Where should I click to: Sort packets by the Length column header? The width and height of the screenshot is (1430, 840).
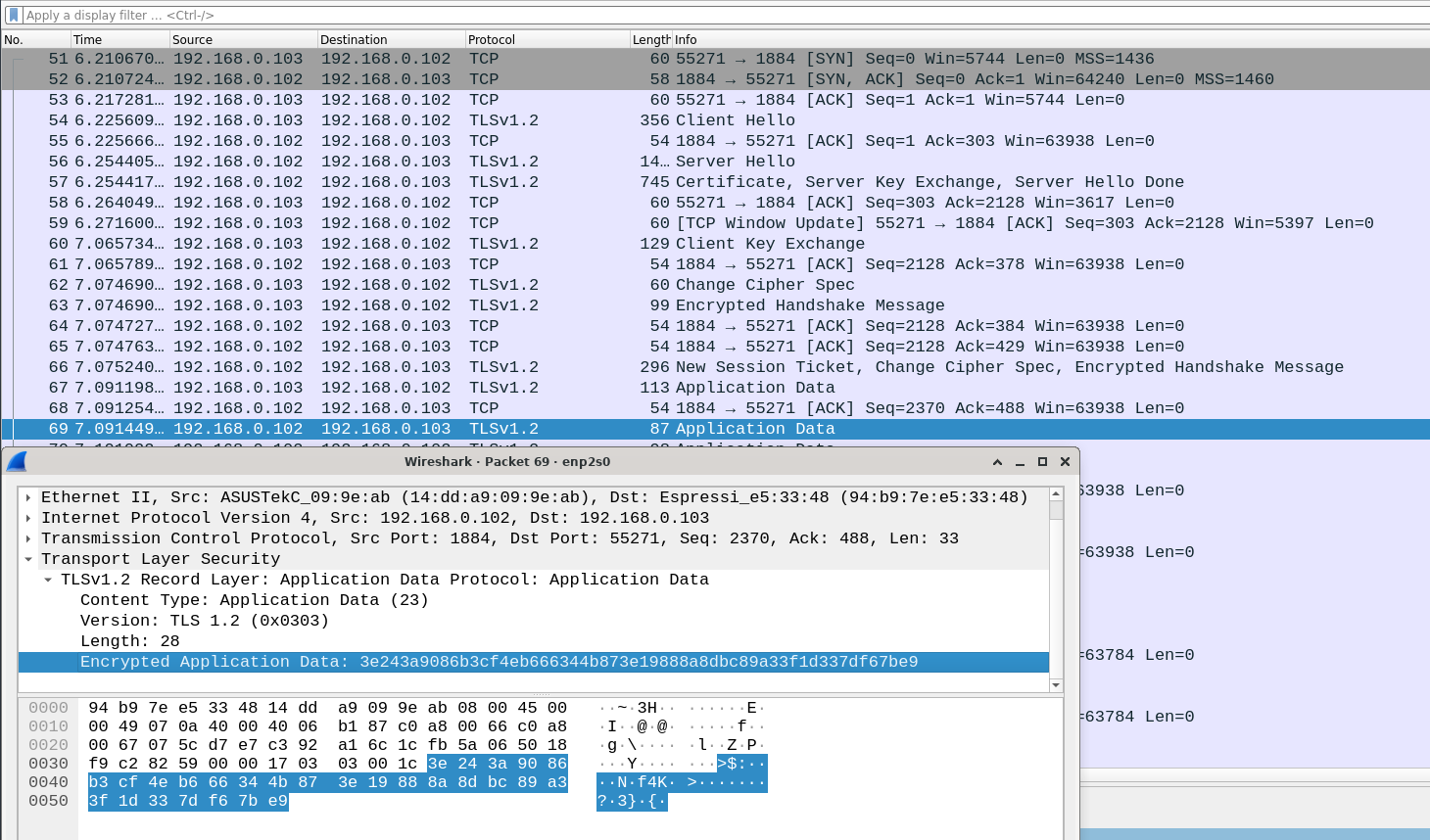coord(650,39)
